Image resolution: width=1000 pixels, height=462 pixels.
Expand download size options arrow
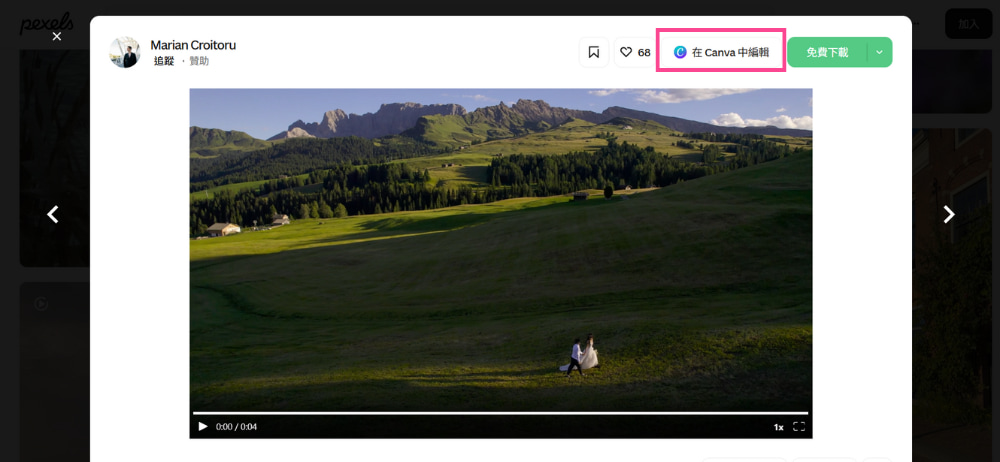879,52
